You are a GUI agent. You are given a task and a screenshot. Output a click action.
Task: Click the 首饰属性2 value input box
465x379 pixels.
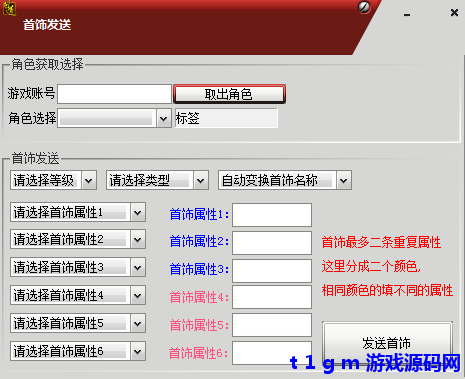click(x=272, y=243)
